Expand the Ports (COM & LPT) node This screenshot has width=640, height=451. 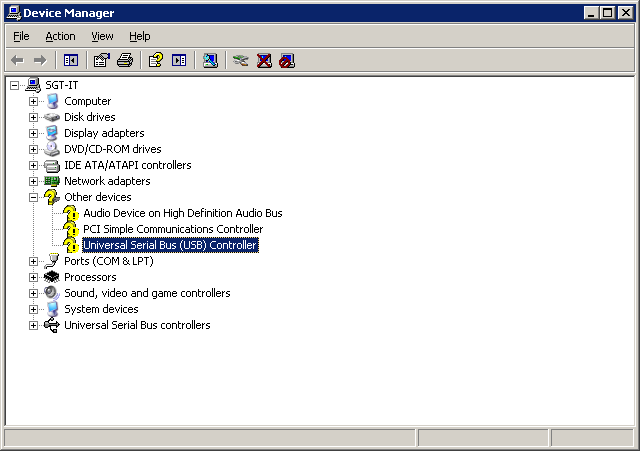tap(33, 261)
